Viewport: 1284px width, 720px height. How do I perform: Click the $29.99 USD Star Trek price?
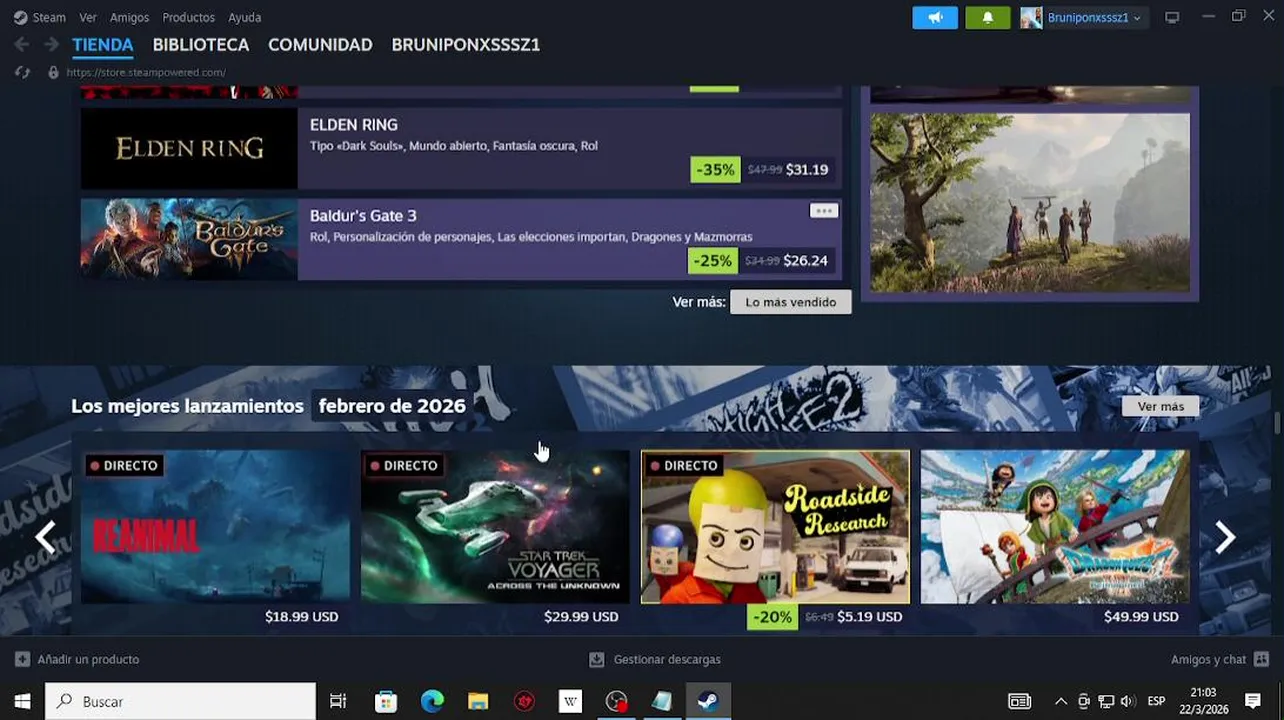coord(581,617)
